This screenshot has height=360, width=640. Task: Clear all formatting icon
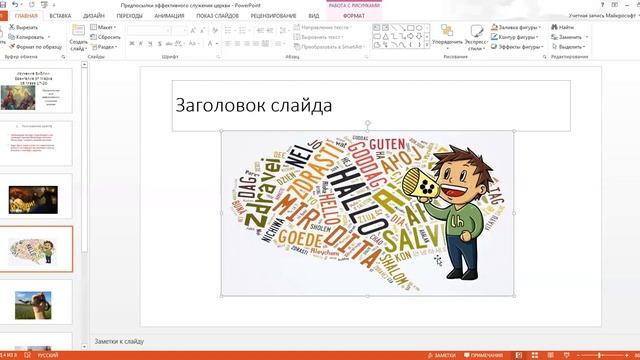pyautogui.click(x=215, y=31)
